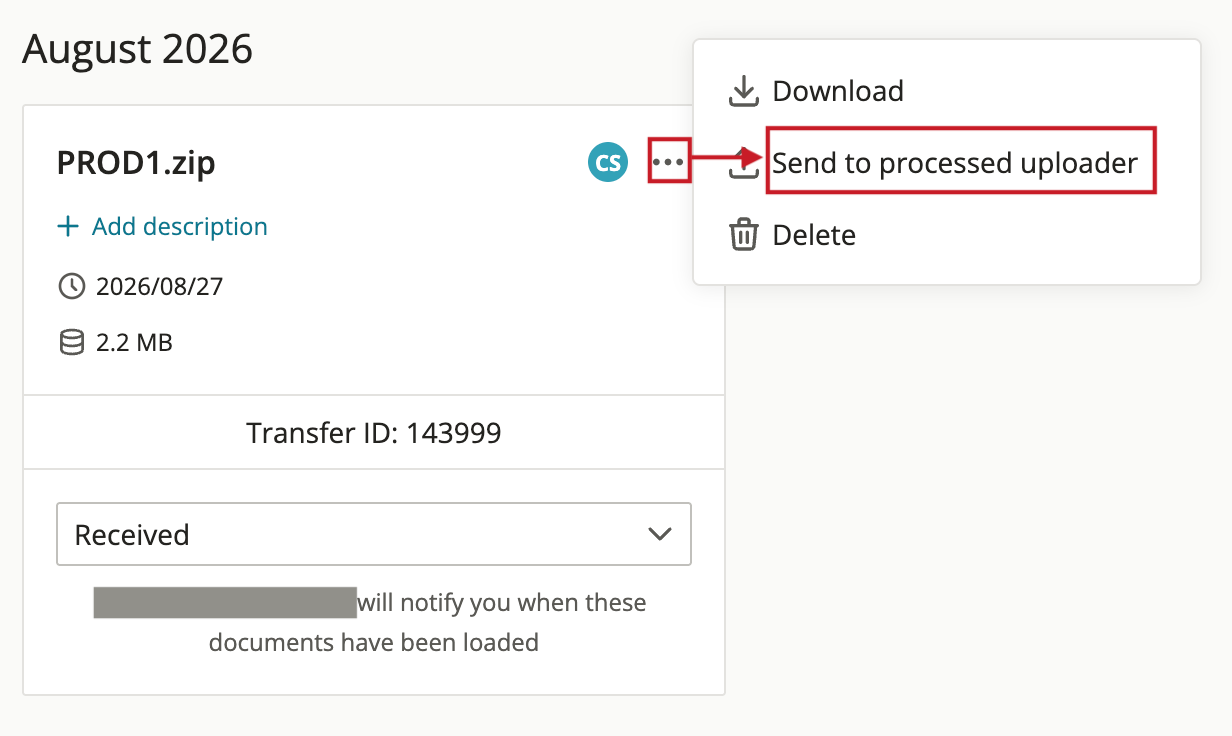
Task: Click the upload icon beside Send to processed uploader
Action: 743,165
